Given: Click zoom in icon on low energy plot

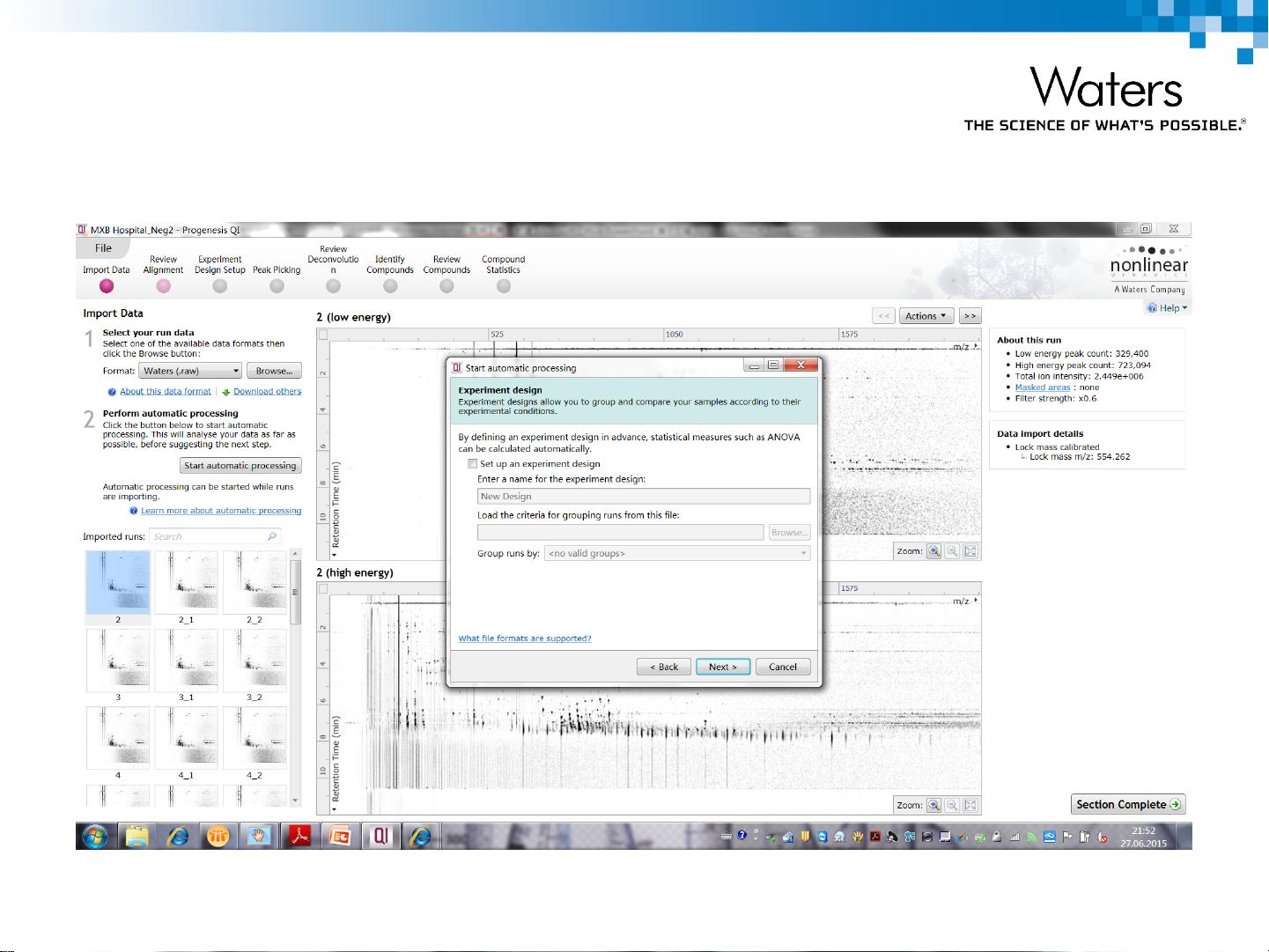Looking at the screenshot, I should (x=934, y=551).
